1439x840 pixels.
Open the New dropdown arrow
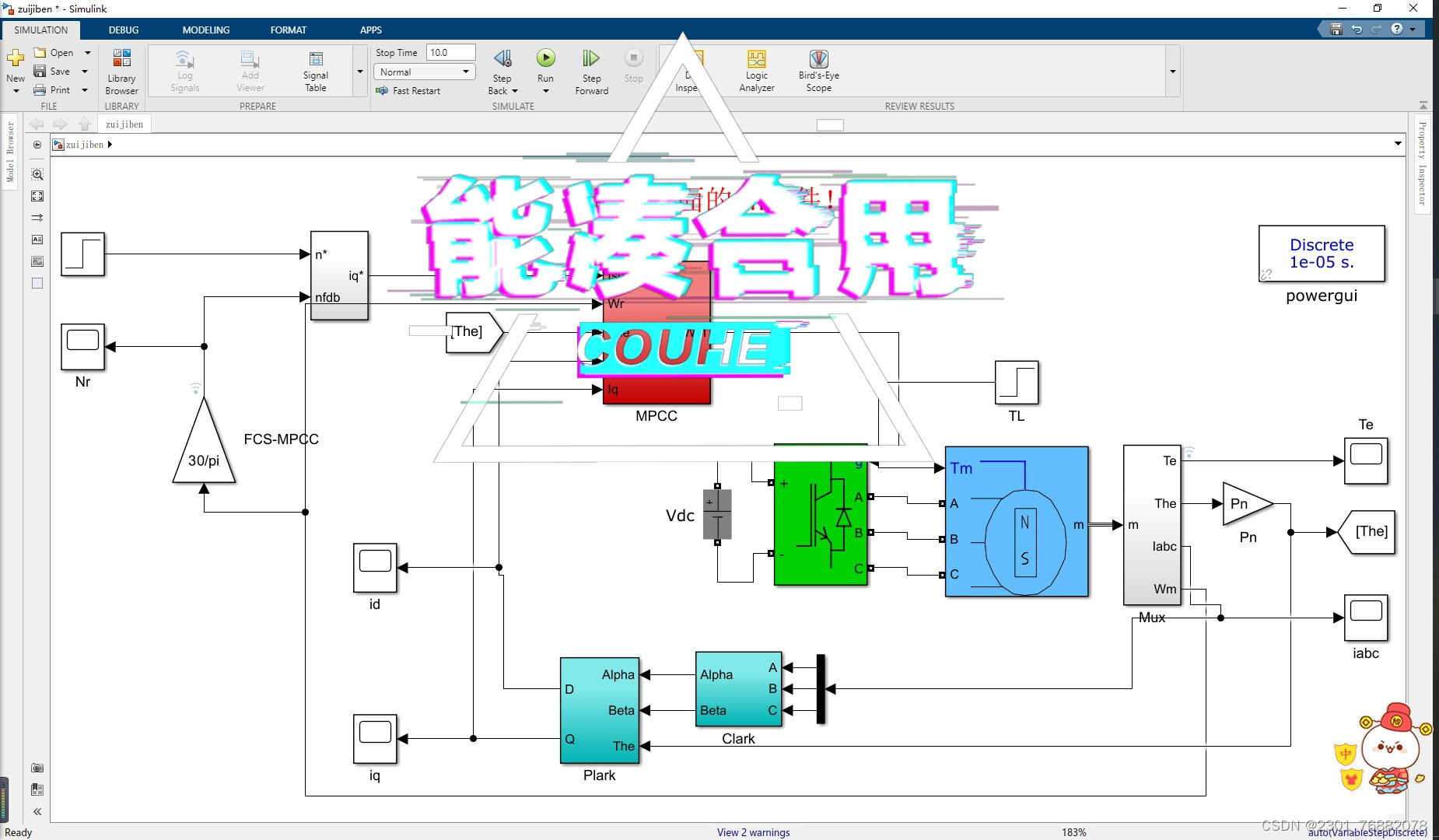pos(16,91)
